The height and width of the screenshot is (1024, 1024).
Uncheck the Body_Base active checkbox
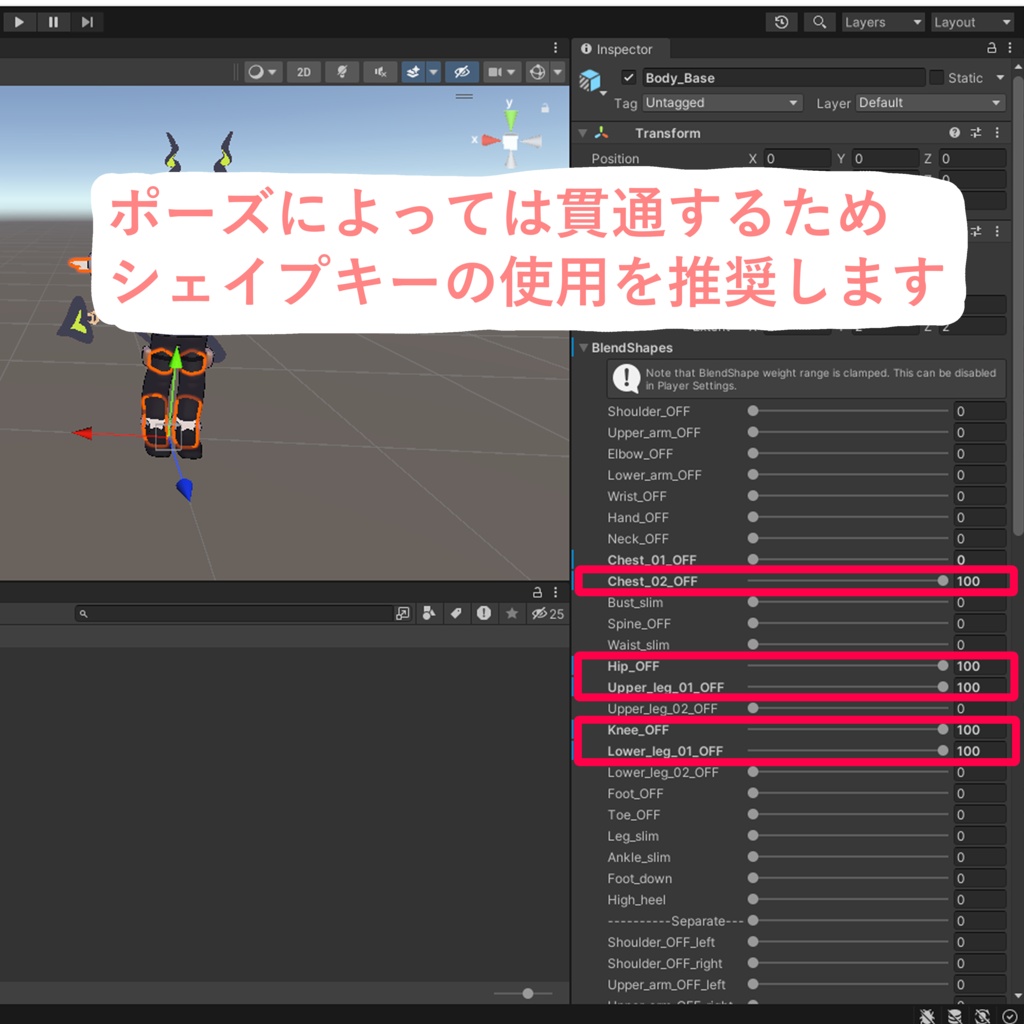tap(628, 78)
